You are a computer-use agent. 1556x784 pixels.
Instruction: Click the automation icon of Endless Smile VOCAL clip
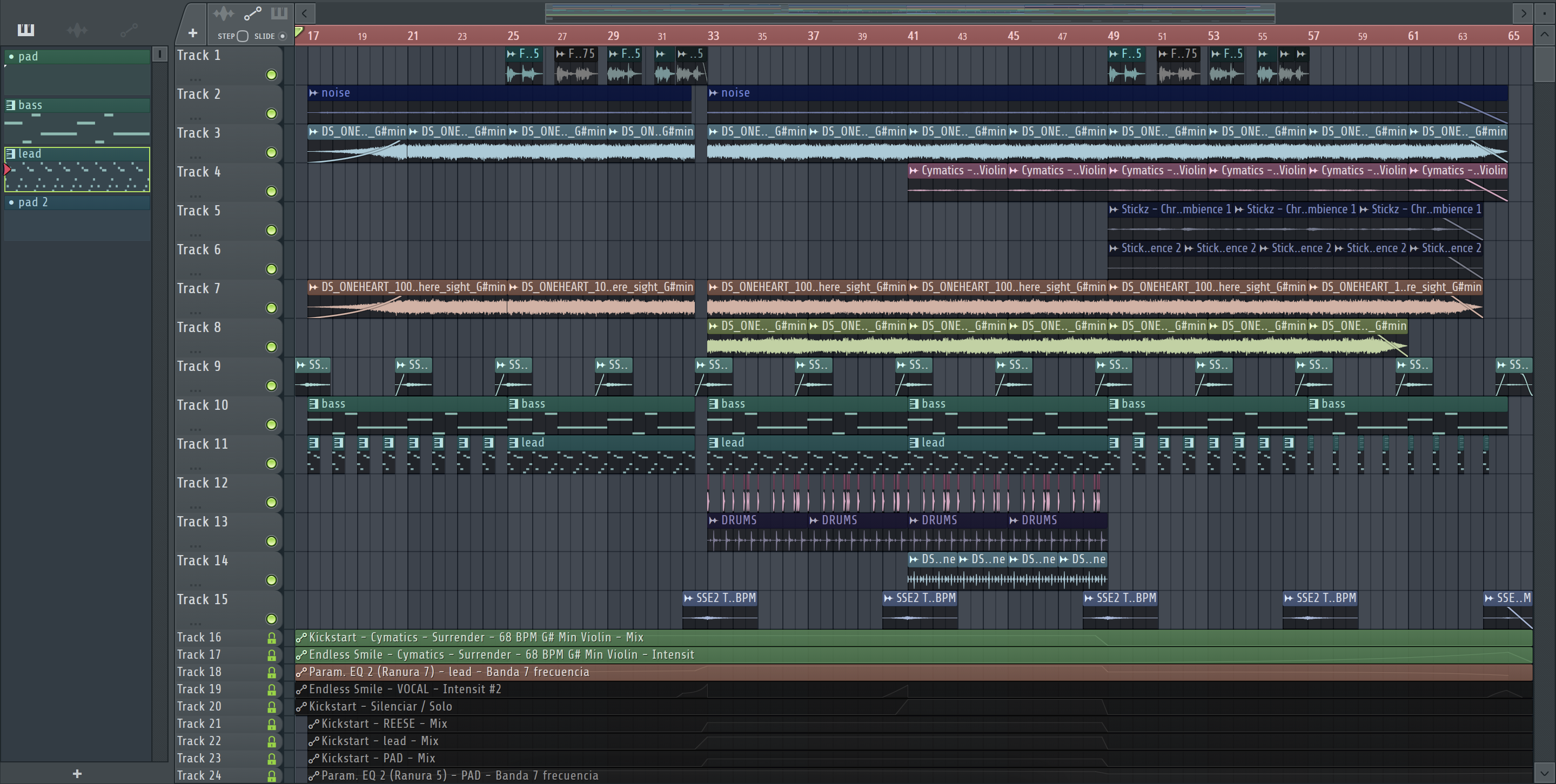[x=301, y=690]
